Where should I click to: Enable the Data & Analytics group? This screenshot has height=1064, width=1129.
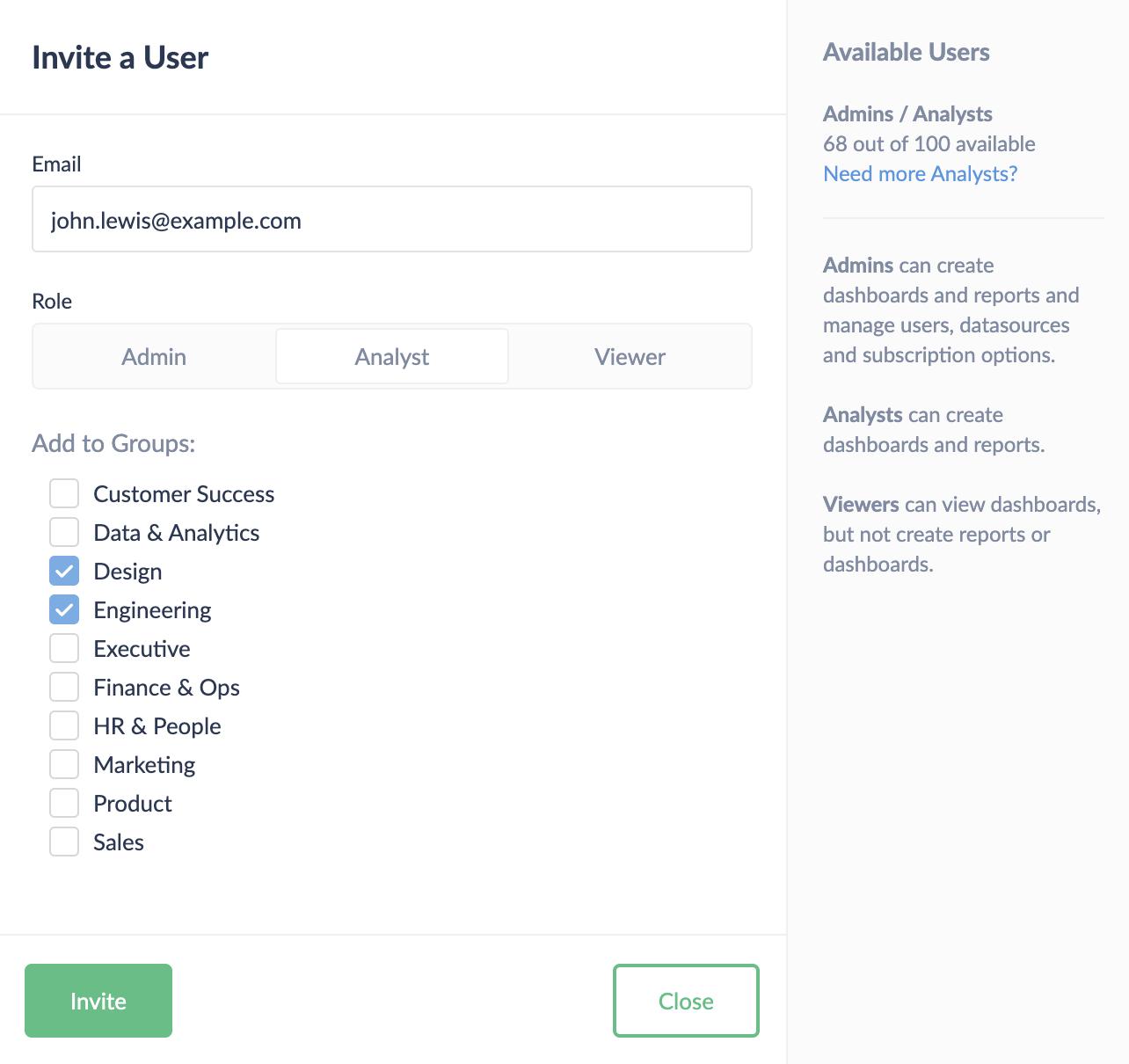click(x=64, y=532)
